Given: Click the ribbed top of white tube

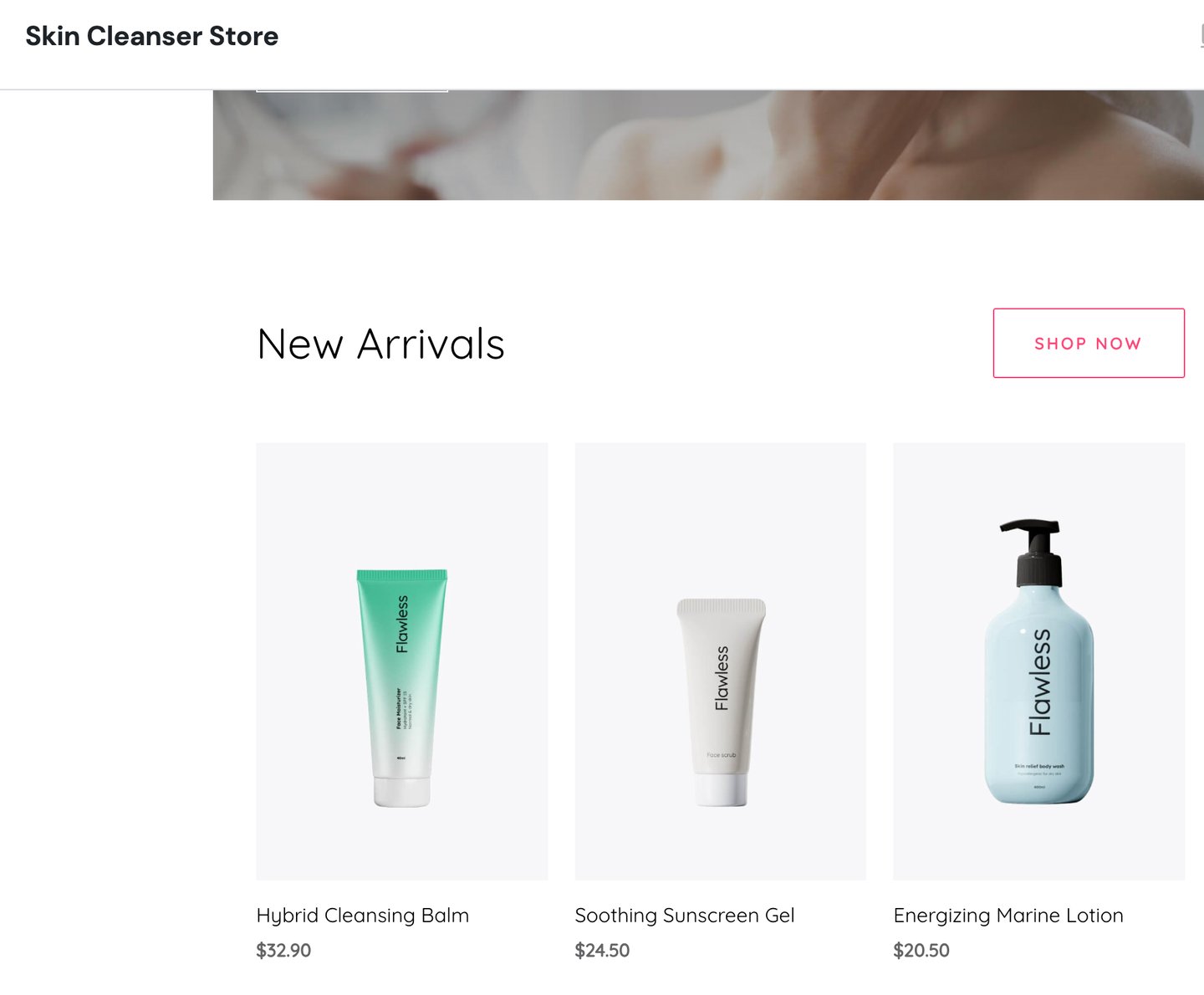Looking at the screenshot, I should tap(721, 607).
